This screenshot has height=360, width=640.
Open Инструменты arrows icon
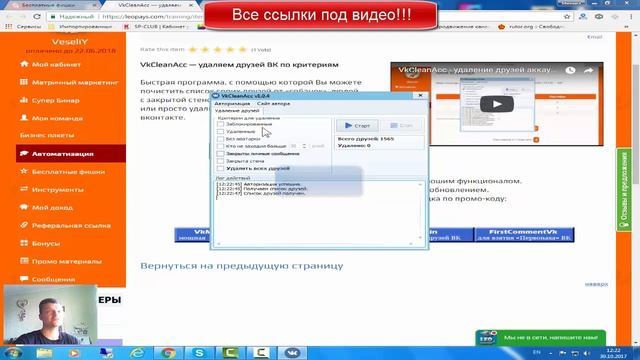[x=24, y=189]
